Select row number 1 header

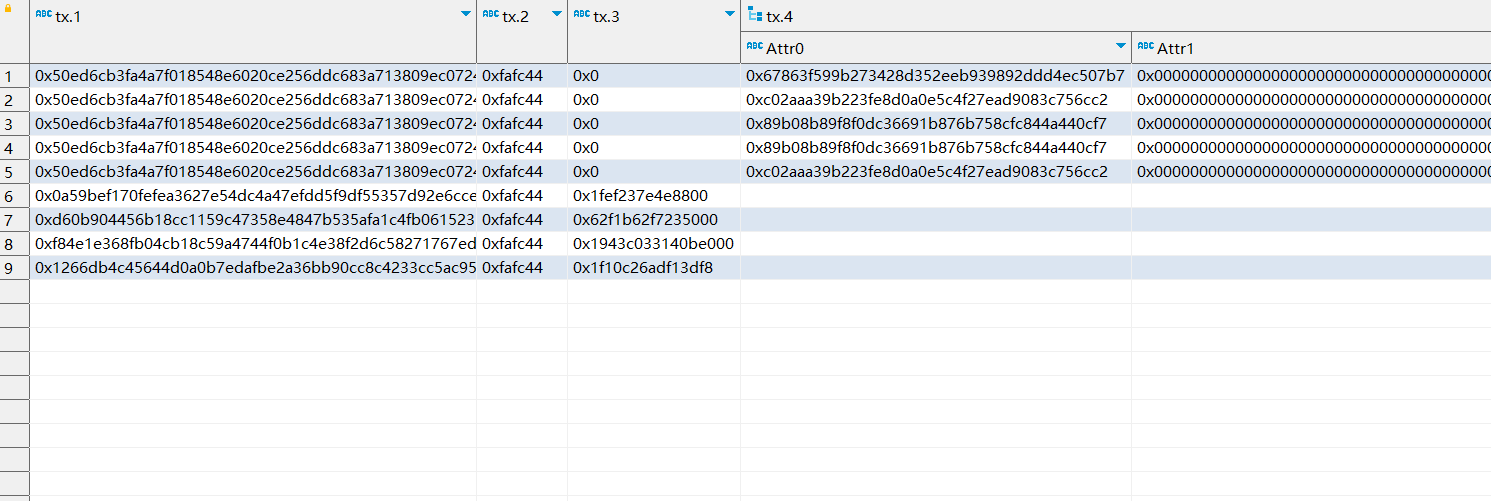(x=10, y=76)
